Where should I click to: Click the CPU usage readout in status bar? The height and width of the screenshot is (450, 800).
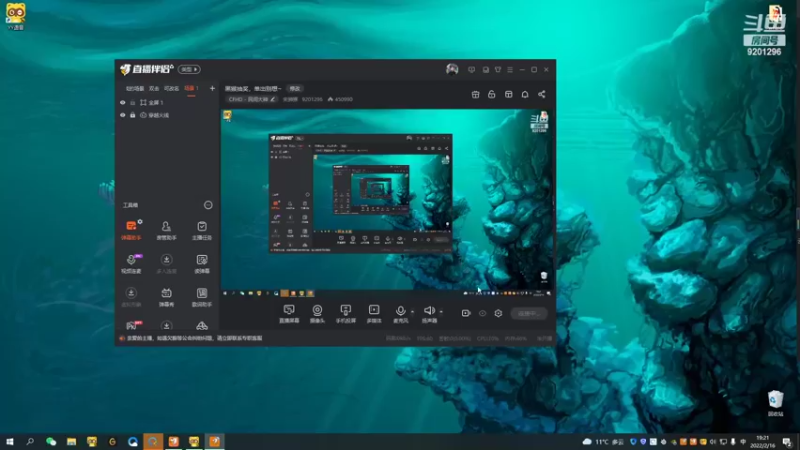pos(488,339)
